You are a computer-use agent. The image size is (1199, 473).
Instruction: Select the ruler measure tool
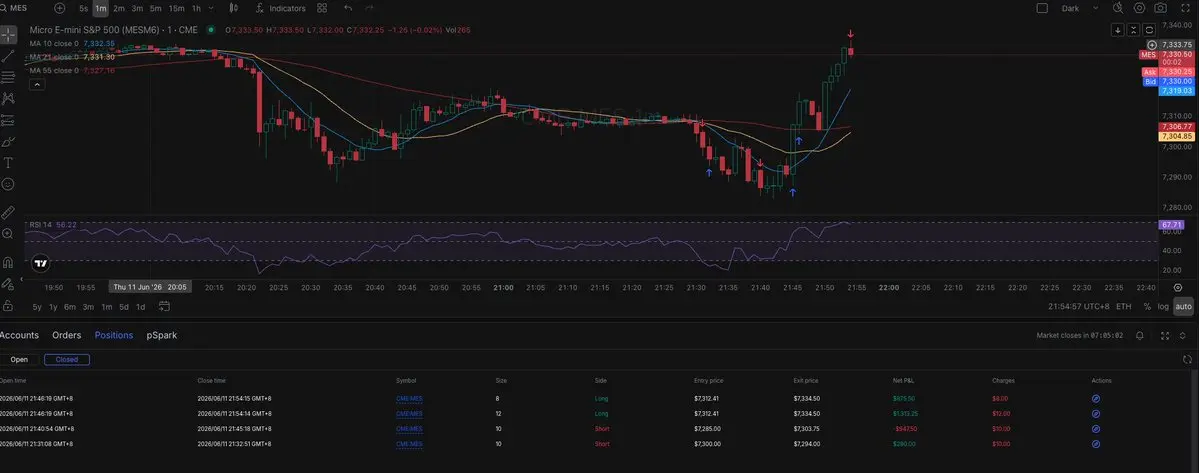(8, 212)
